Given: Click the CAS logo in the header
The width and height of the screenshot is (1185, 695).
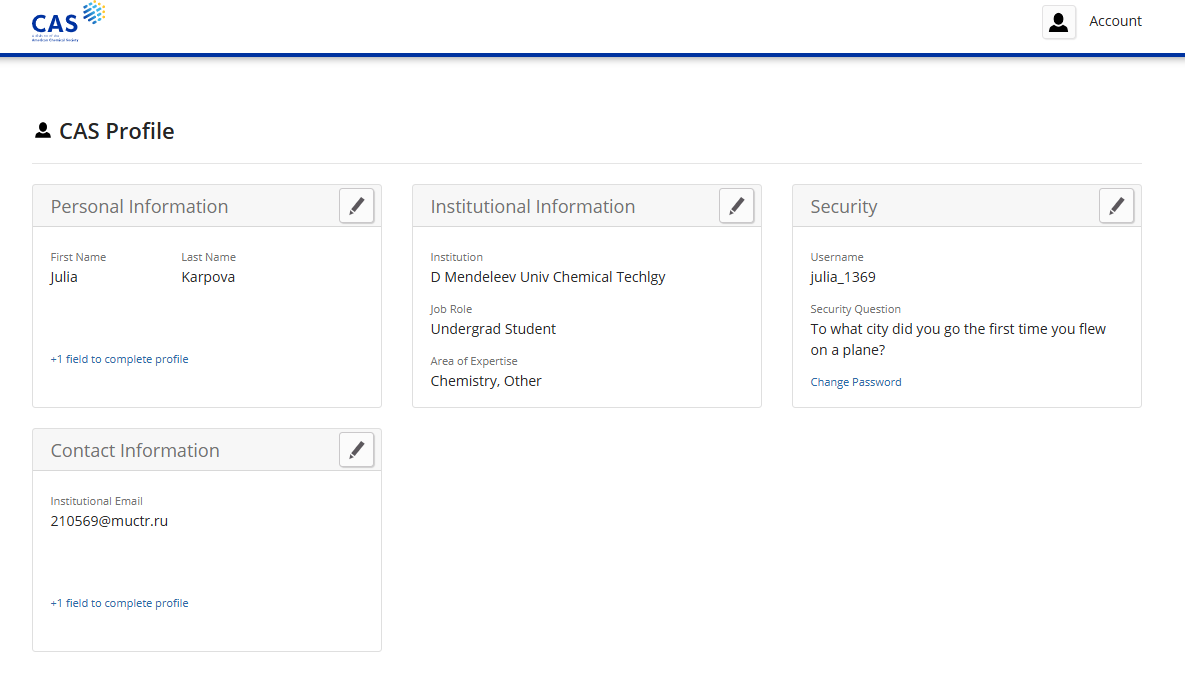Looking at the screenshot, I should [68, 22].
